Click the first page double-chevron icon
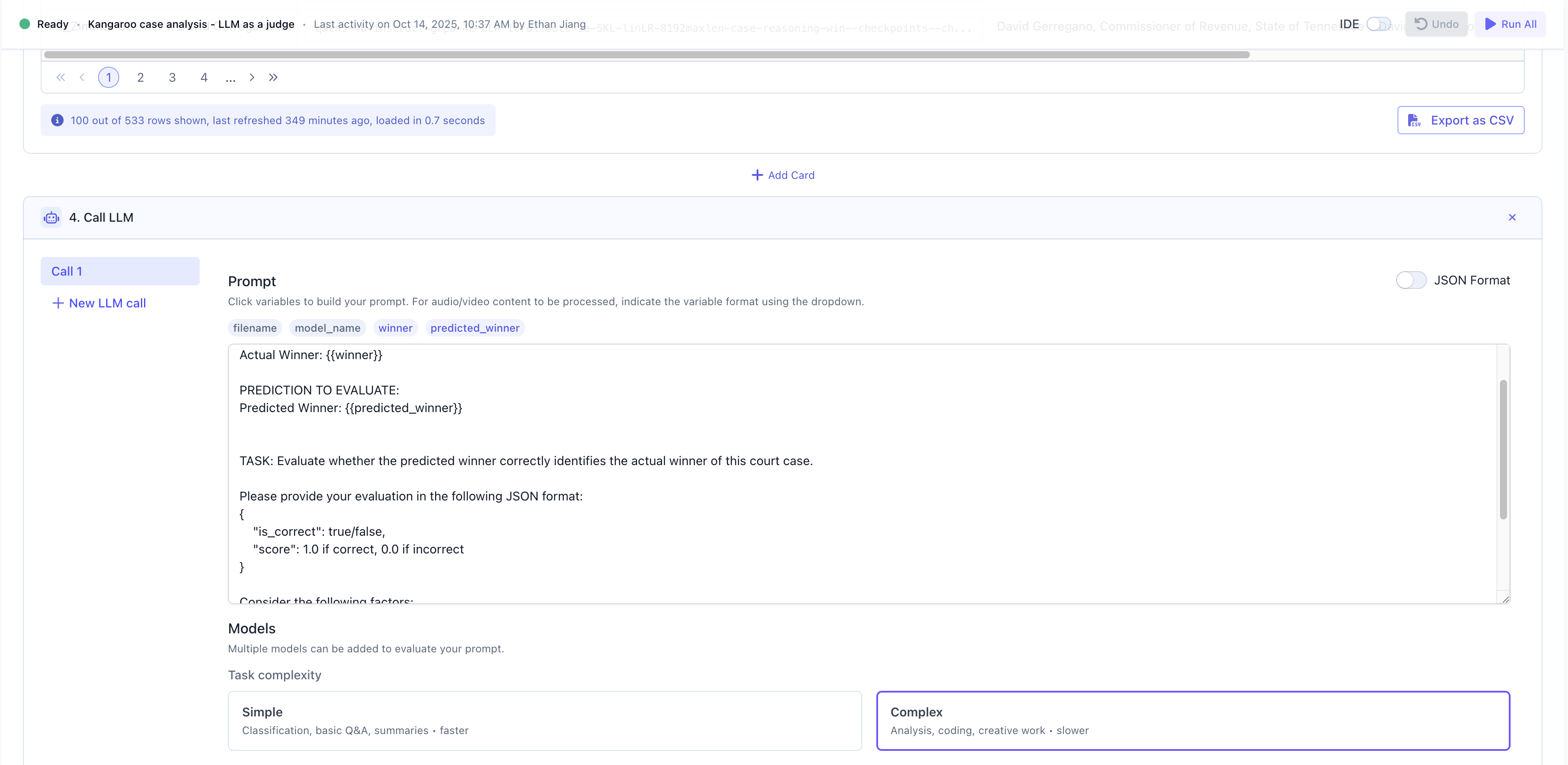The image size is (1568, 765). pyautogui.click(x=60, y=77)
